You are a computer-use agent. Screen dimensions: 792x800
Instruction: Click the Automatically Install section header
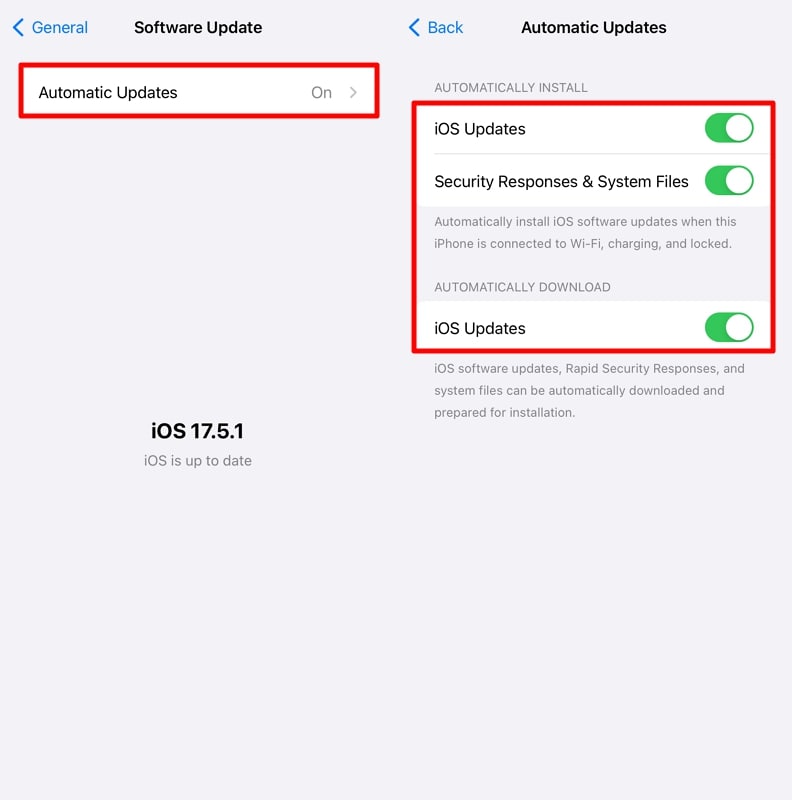511,88
